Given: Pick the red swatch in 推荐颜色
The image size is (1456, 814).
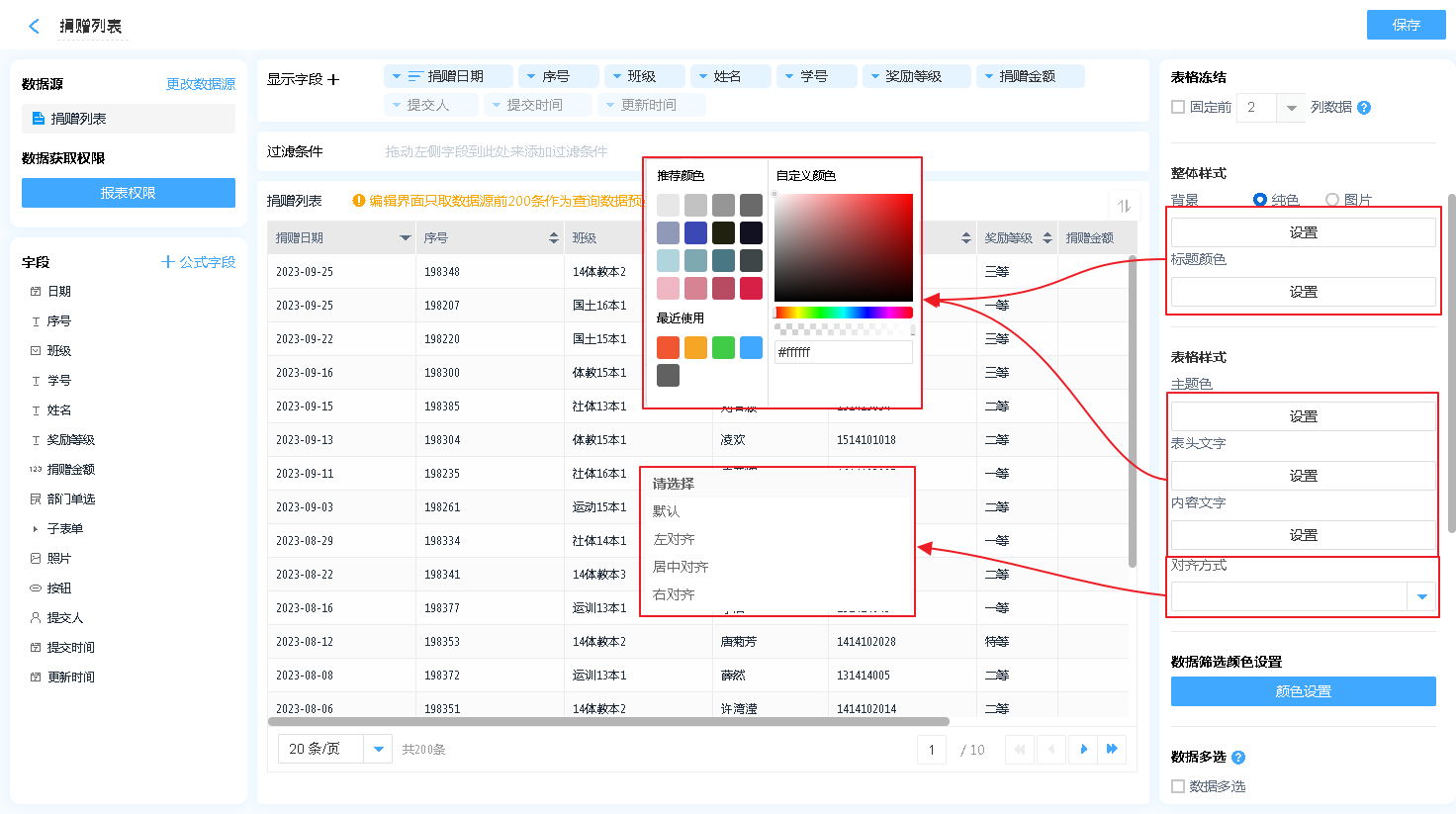Looking at the screenshot, I should [751, 288].
